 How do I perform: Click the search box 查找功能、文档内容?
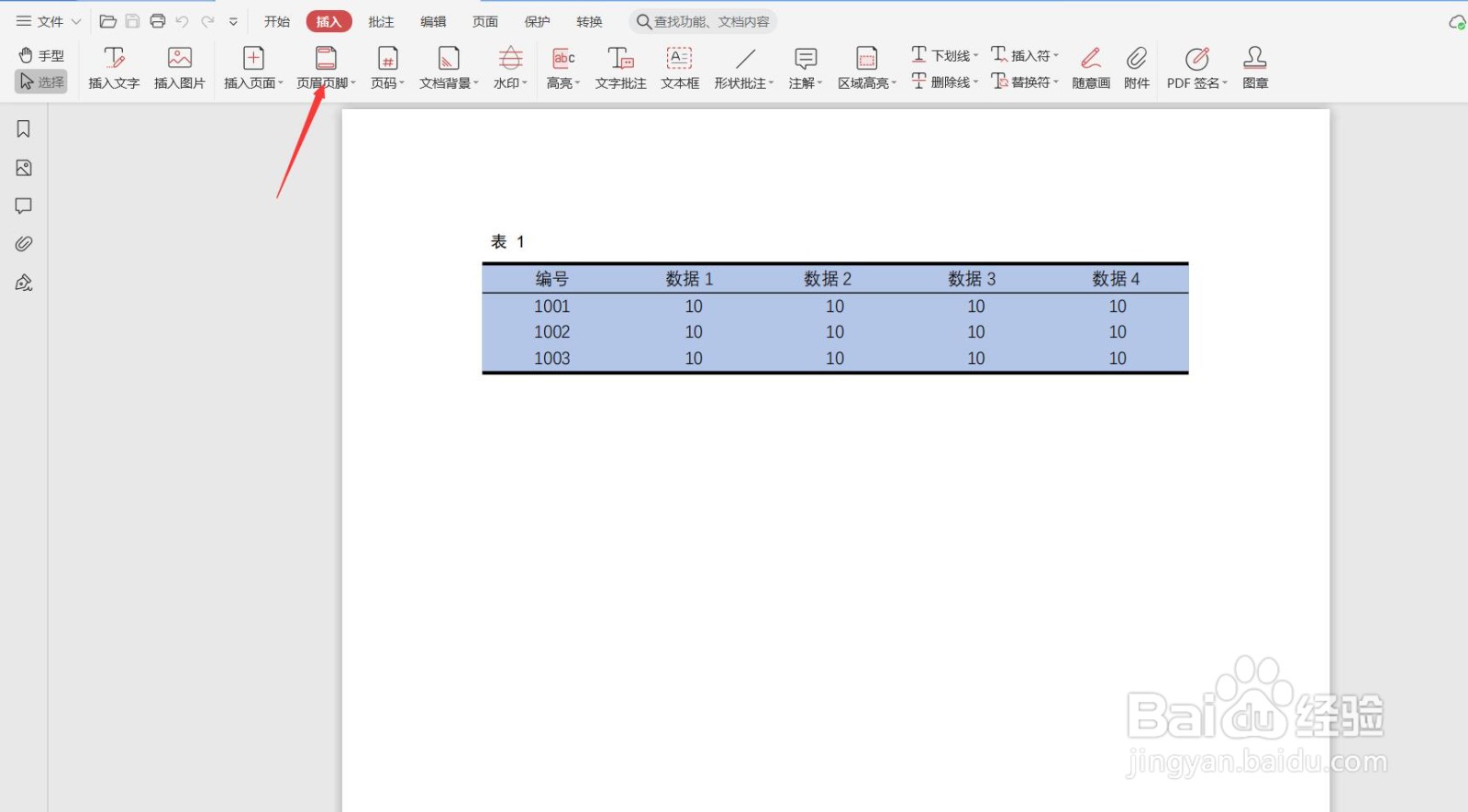click(x=704, y=21)
